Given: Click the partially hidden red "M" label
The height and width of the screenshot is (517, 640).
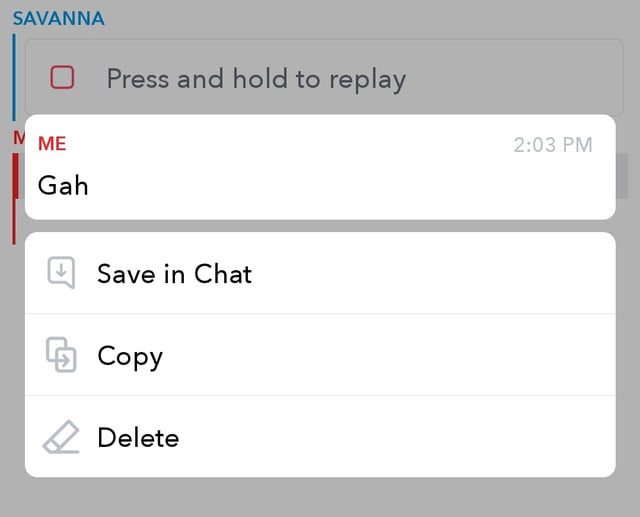Looking at the screenshot, I should click(17, 137).
